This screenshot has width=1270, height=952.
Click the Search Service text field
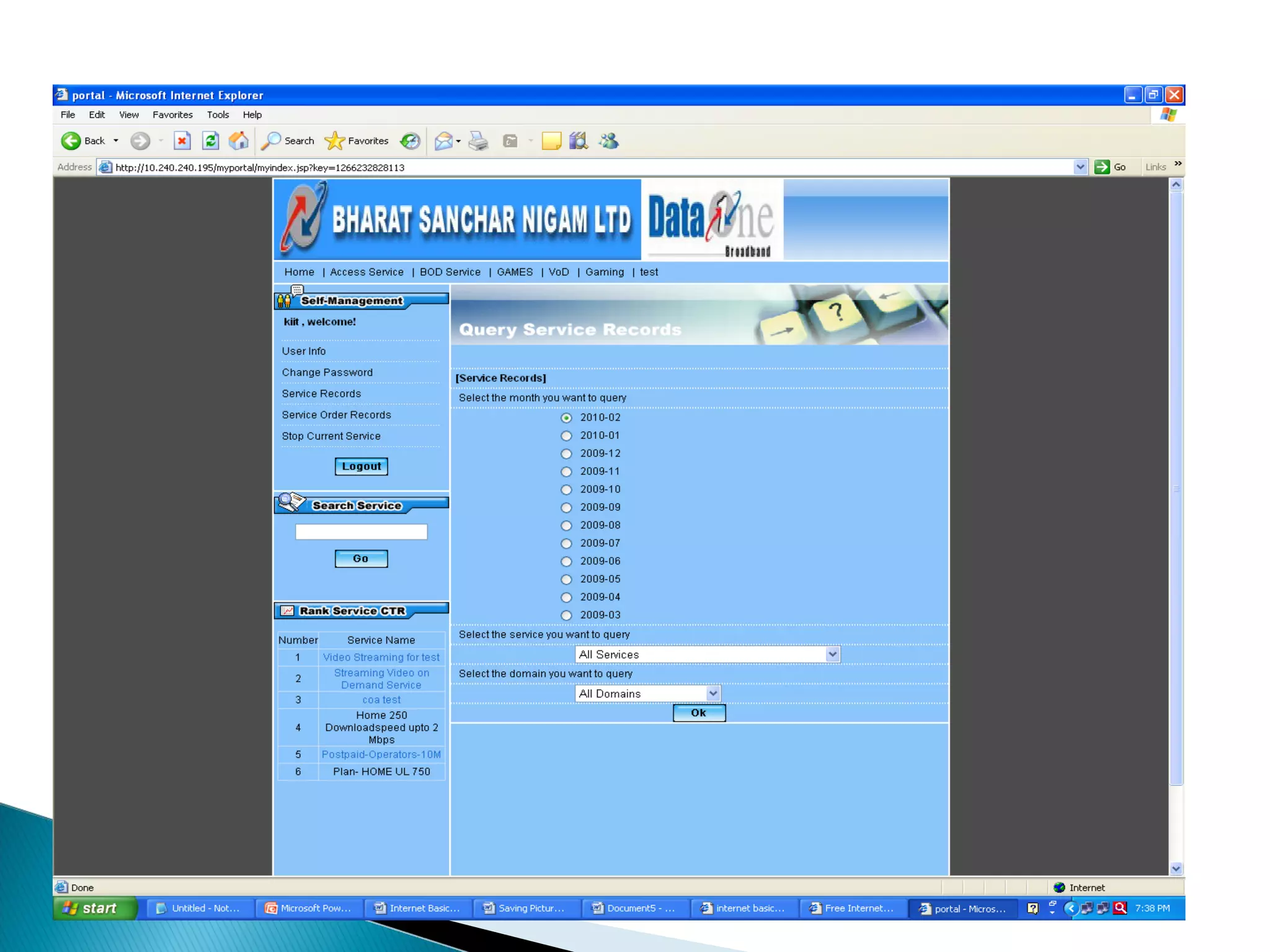pos(361,532)
